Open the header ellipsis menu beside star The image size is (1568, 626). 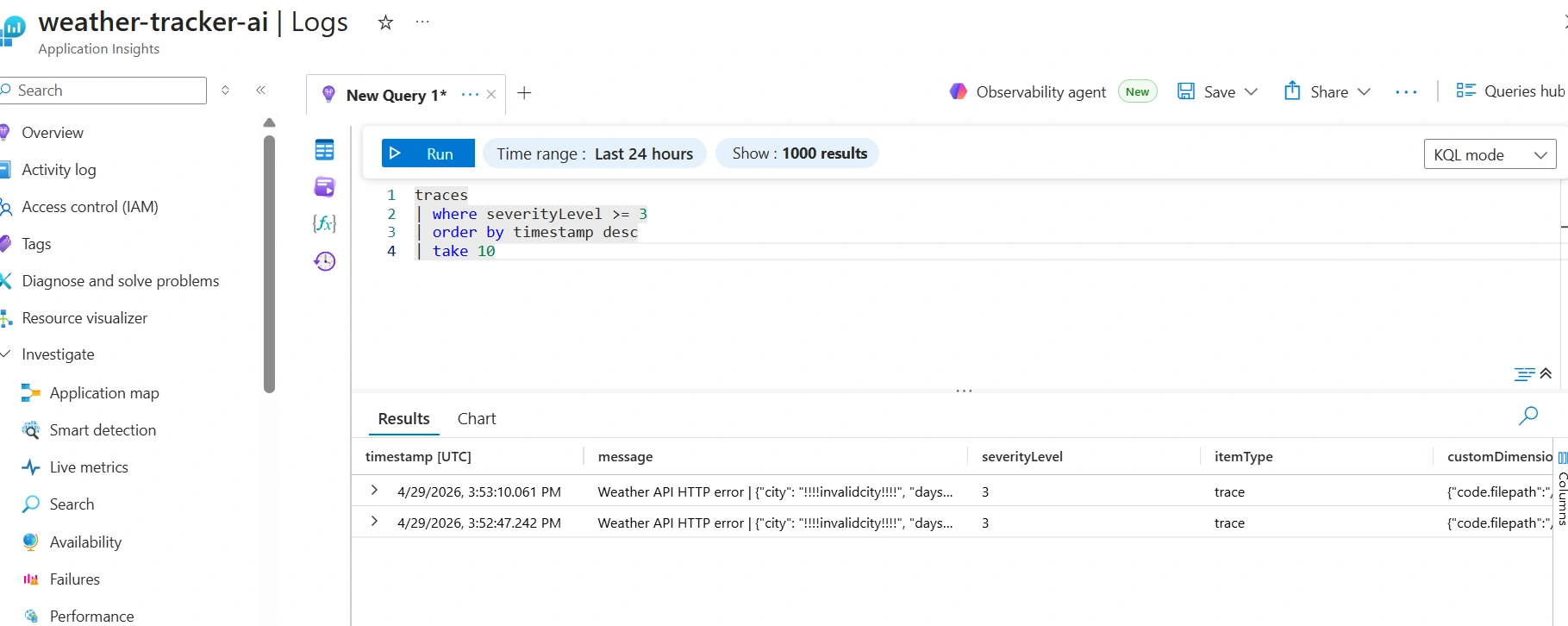(422, 22)
